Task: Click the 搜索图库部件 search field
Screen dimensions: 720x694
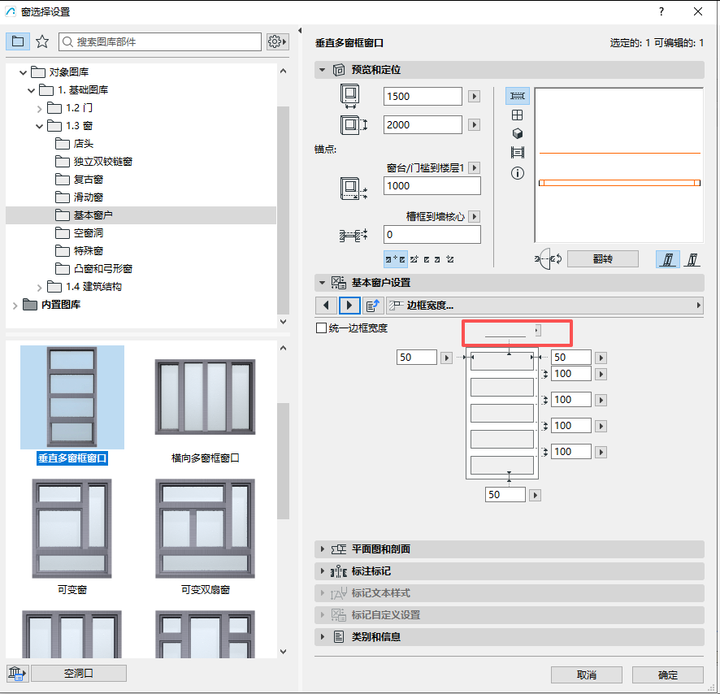Action: (160, 42)
